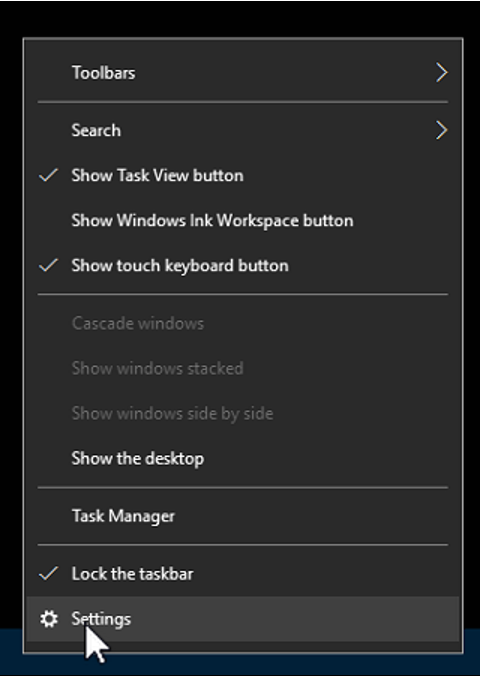Dismiss menu by clicking black desktop above it
480x676 pixels.
(240, 18)
